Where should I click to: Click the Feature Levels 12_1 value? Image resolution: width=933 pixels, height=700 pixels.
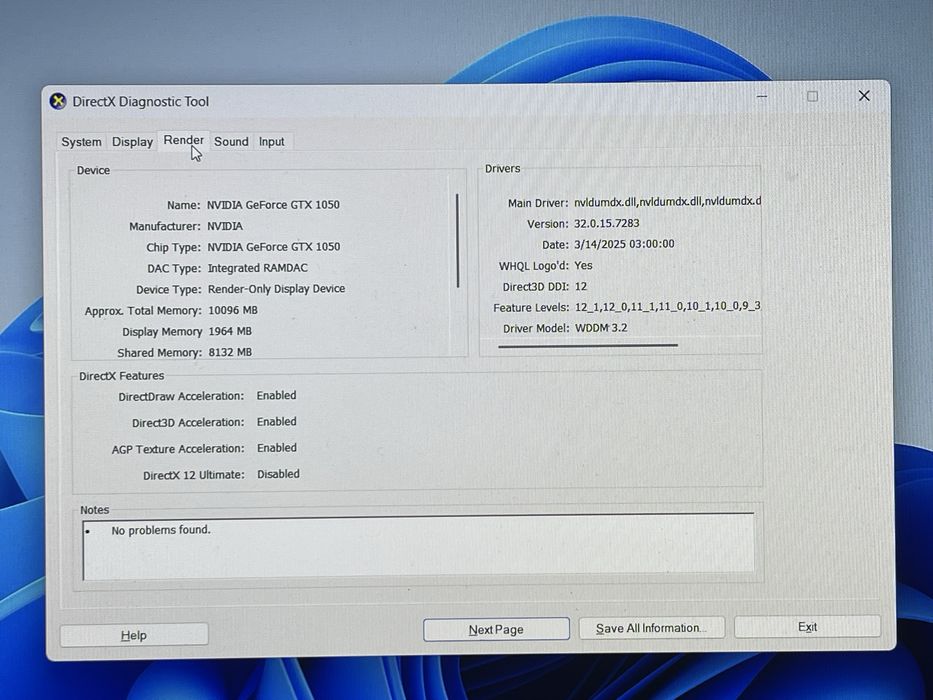[x=667, y=307]
